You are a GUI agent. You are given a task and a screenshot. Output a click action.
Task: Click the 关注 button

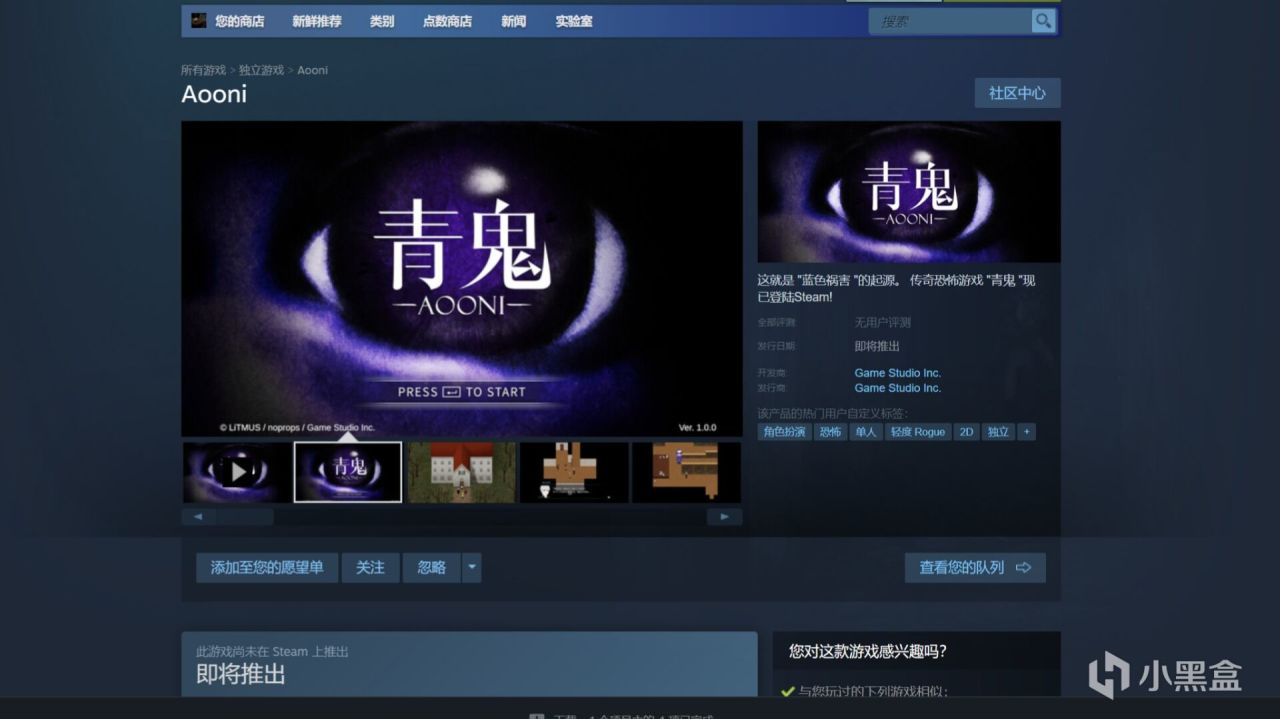pos(370,567)
